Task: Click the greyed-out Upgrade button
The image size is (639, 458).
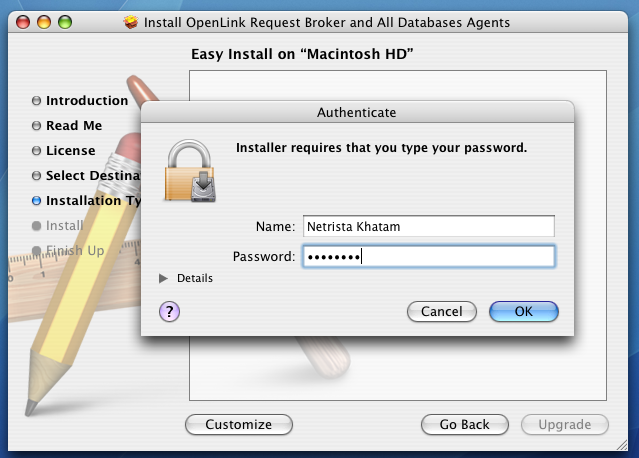Action: pyautogui.click(x=564, y=424)
